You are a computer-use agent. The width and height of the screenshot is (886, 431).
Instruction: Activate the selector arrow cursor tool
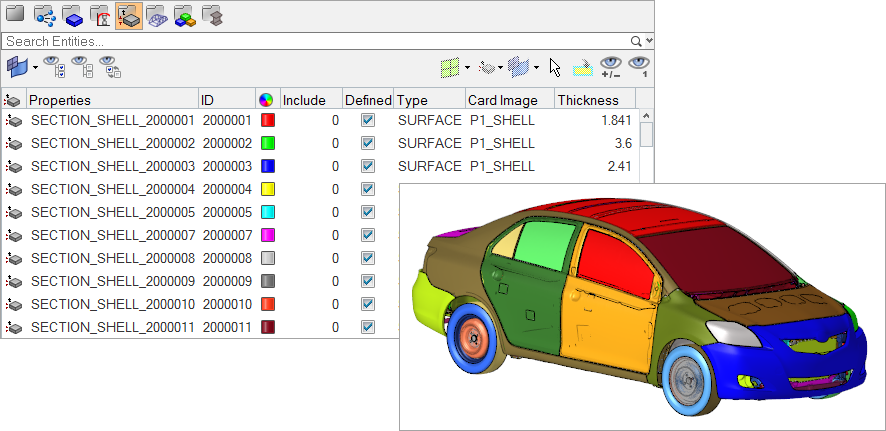556,68
